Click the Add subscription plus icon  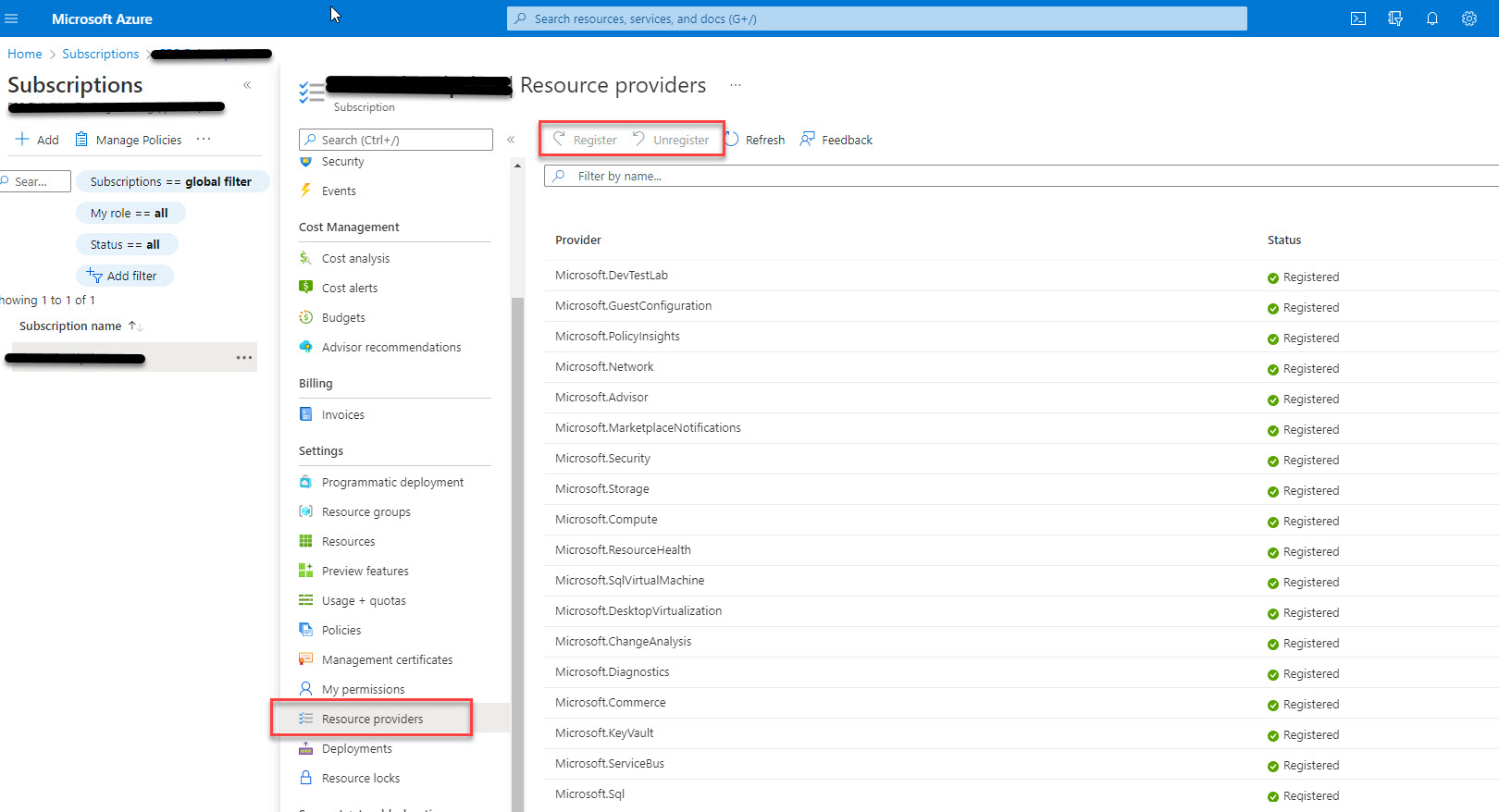[x=22, y=140]
